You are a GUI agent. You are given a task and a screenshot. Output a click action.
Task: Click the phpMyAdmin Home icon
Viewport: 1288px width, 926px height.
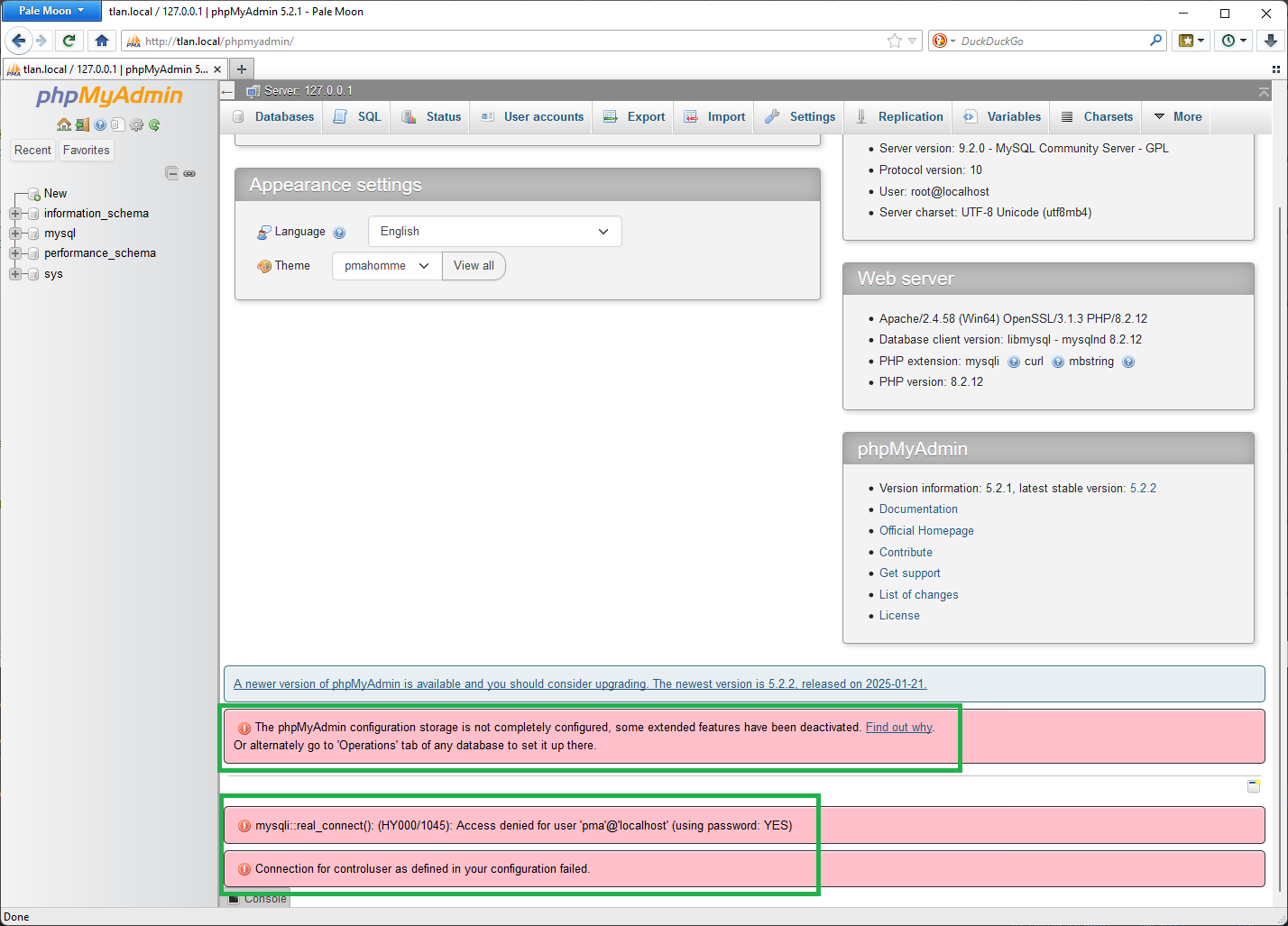[x=64, y=124]
